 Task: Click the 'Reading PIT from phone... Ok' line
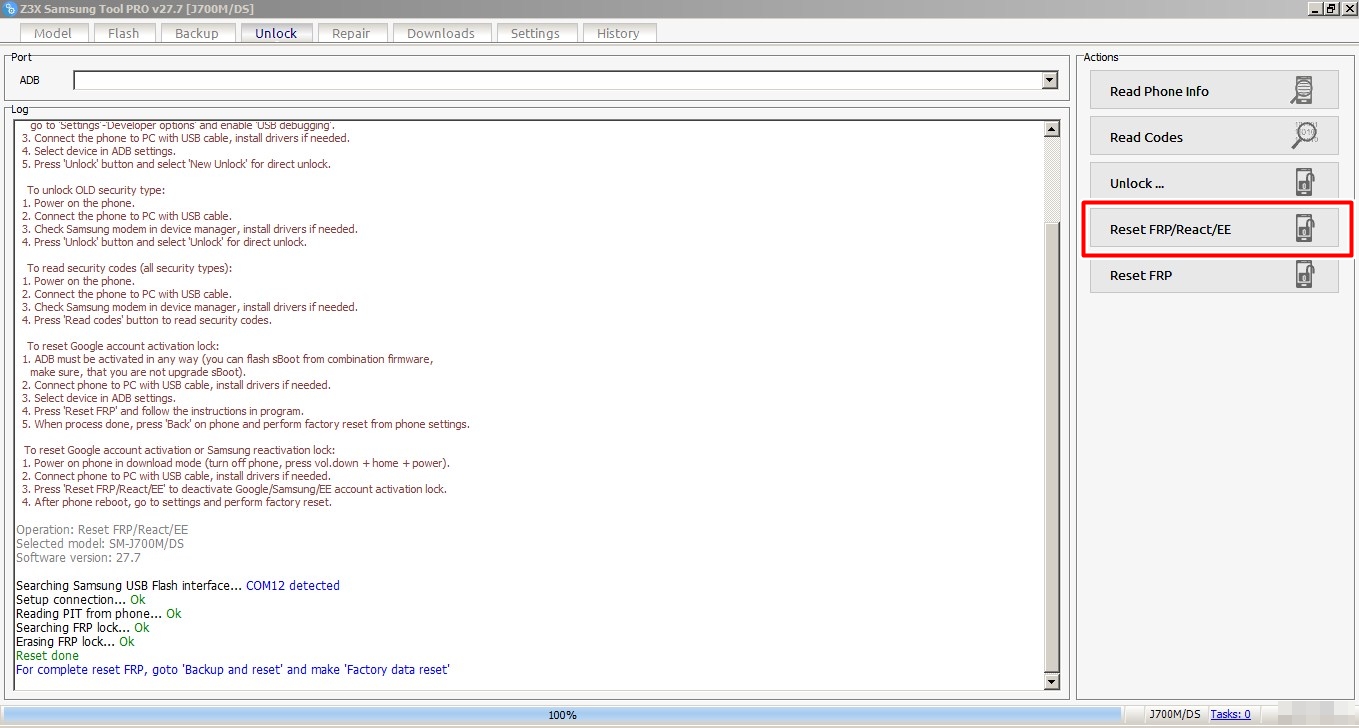[99, 614]
